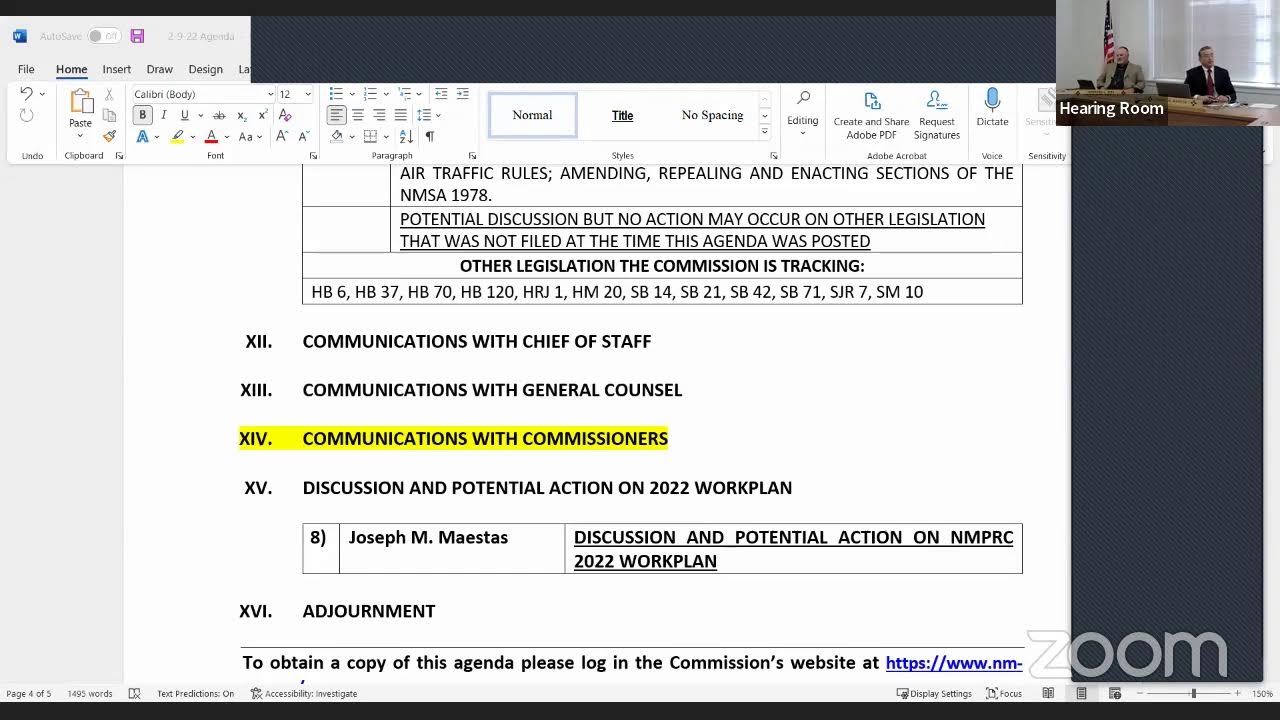Switch to the Home ribbon tab
This screenshot has width=1280, height=720.
72,69
